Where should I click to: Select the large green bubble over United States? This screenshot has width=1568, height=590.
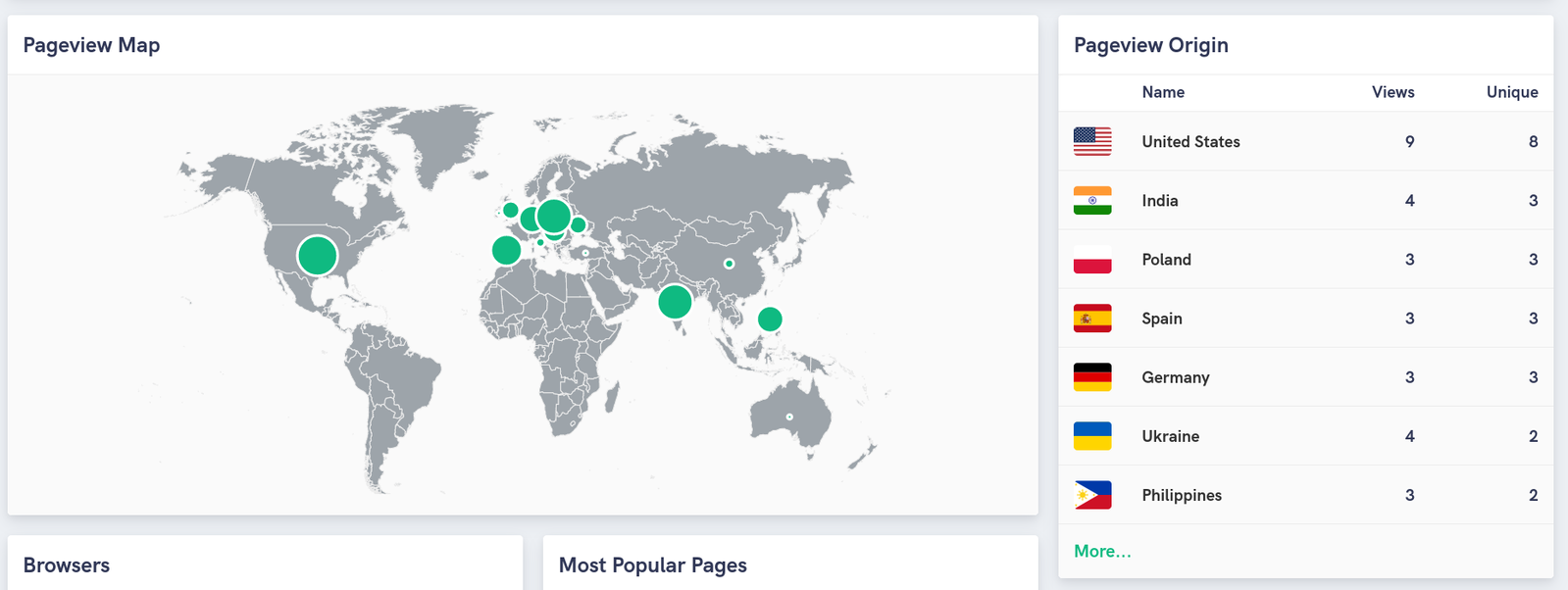(x=318, y=255)
